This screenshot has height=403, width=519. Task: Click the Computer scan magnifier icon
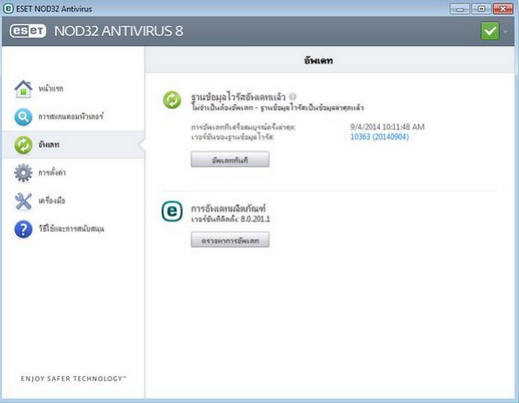click(23, 117)
